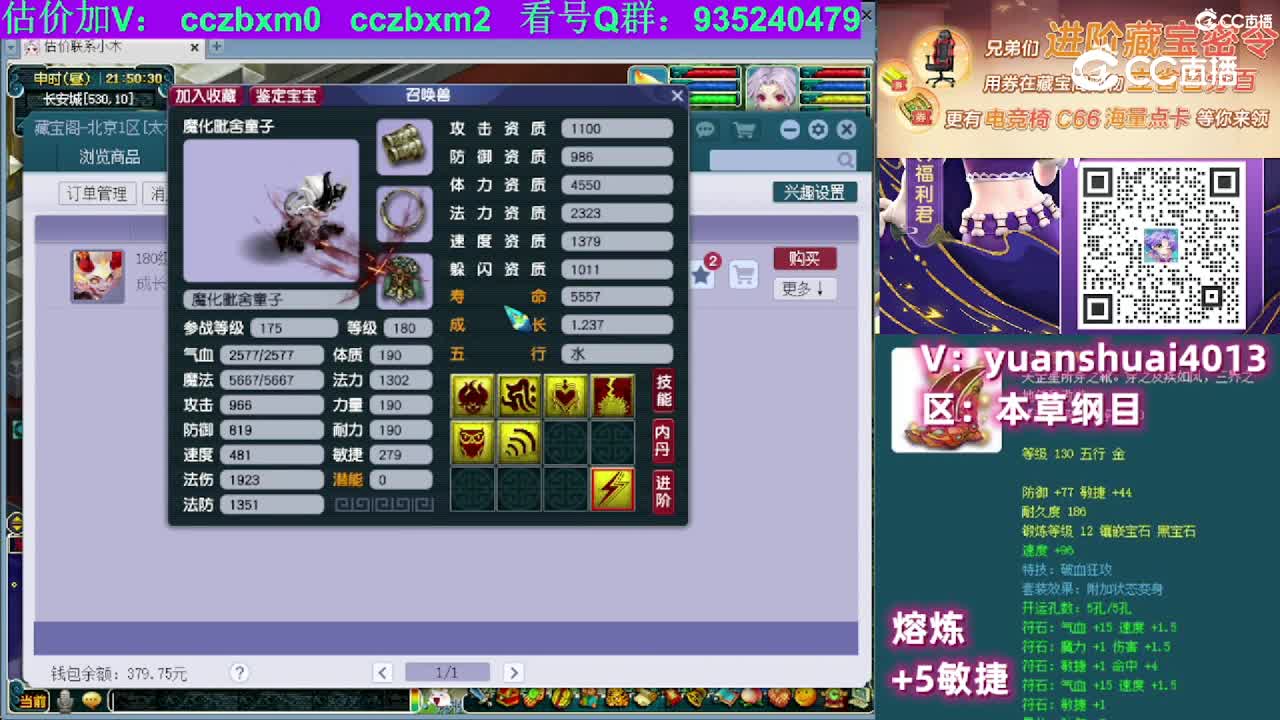Click the 气血 value 2577/2577
1280x720 pixels.
pyautogui.click(x=271, y=355)
